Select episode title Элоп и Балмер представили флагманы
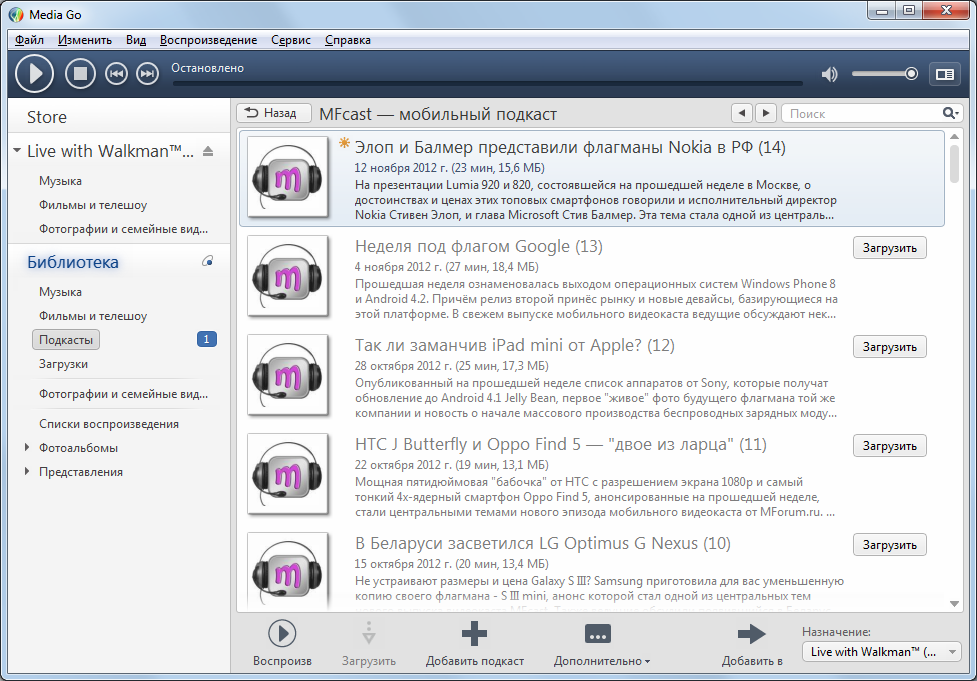Image resolution: width=977 pixels, height=681 pixels. coord(570,148)
